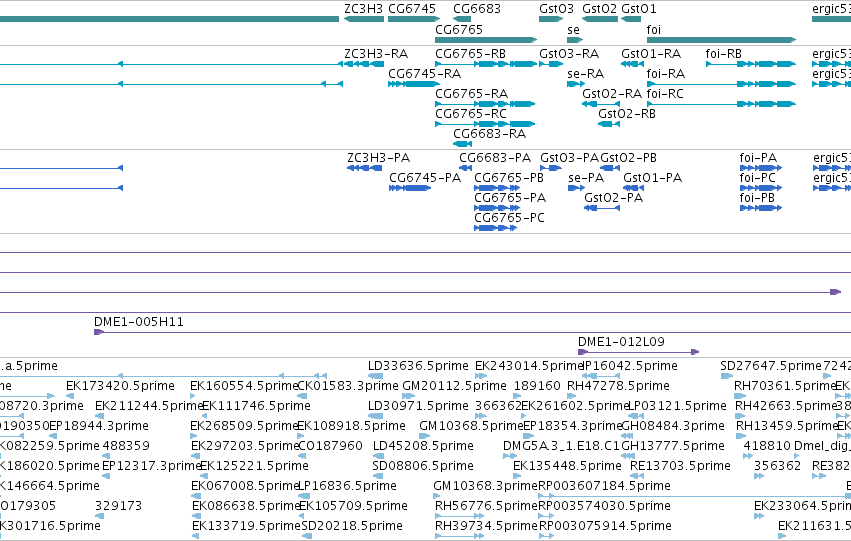
Task: Click the RH47278.5prime EST label
Action: pos(618,386)
